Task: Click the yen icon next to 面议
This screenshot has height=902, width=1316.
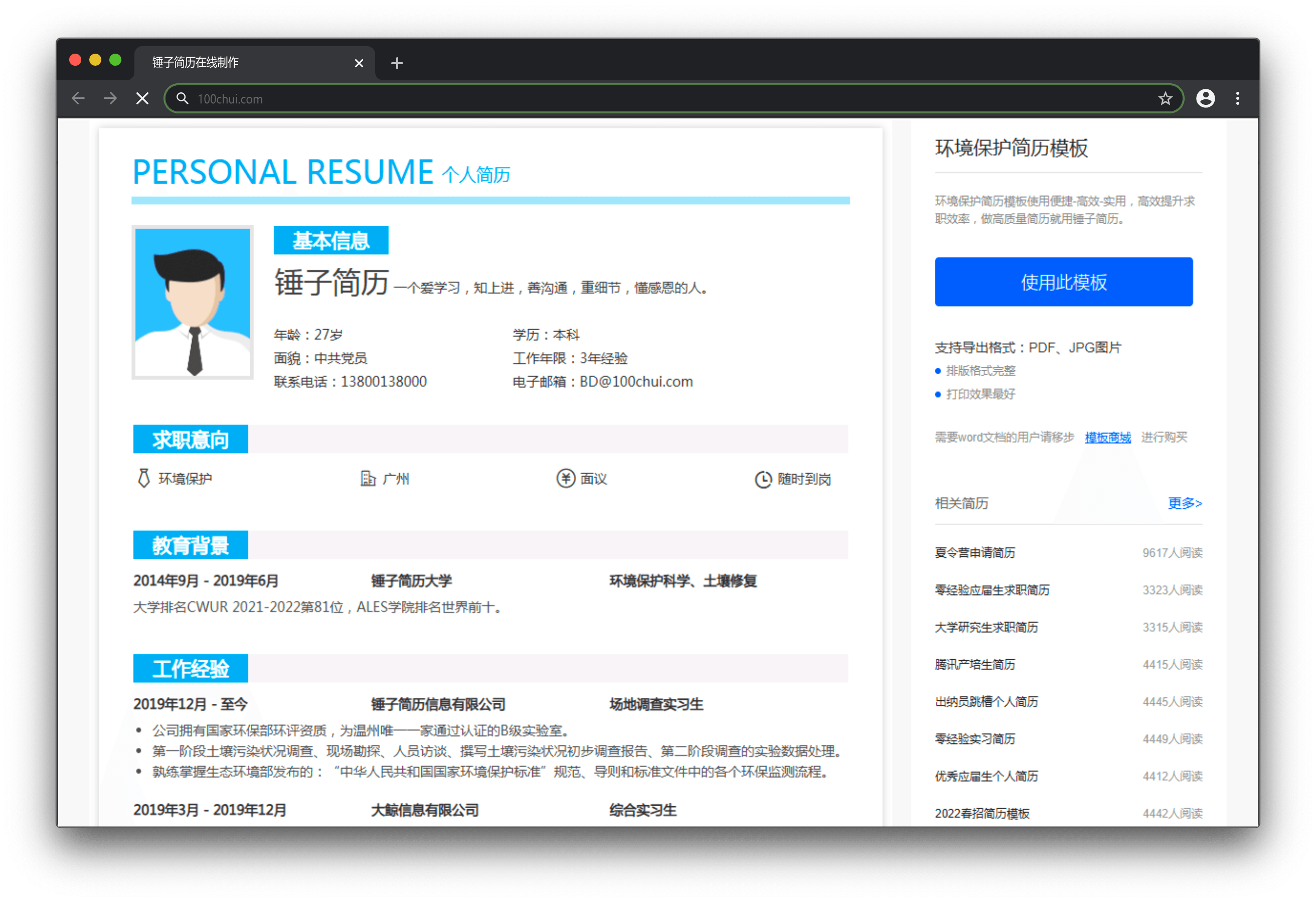Action: tap(565, 478)
